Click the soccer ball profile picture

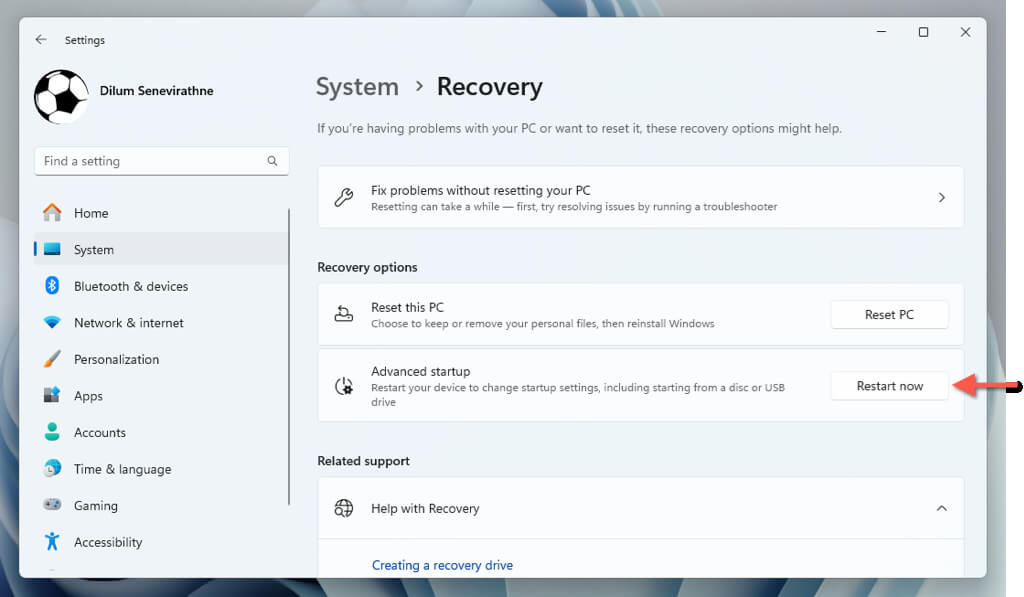[61, 96]
